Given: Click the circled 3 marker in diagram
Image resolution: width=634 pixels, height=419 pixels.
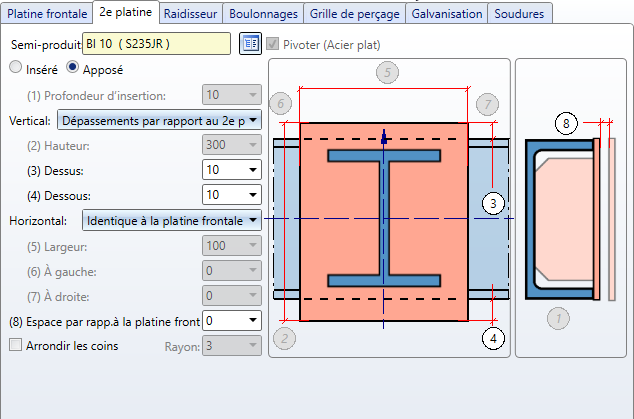Looking at the screenshot, I should [490, 204].
